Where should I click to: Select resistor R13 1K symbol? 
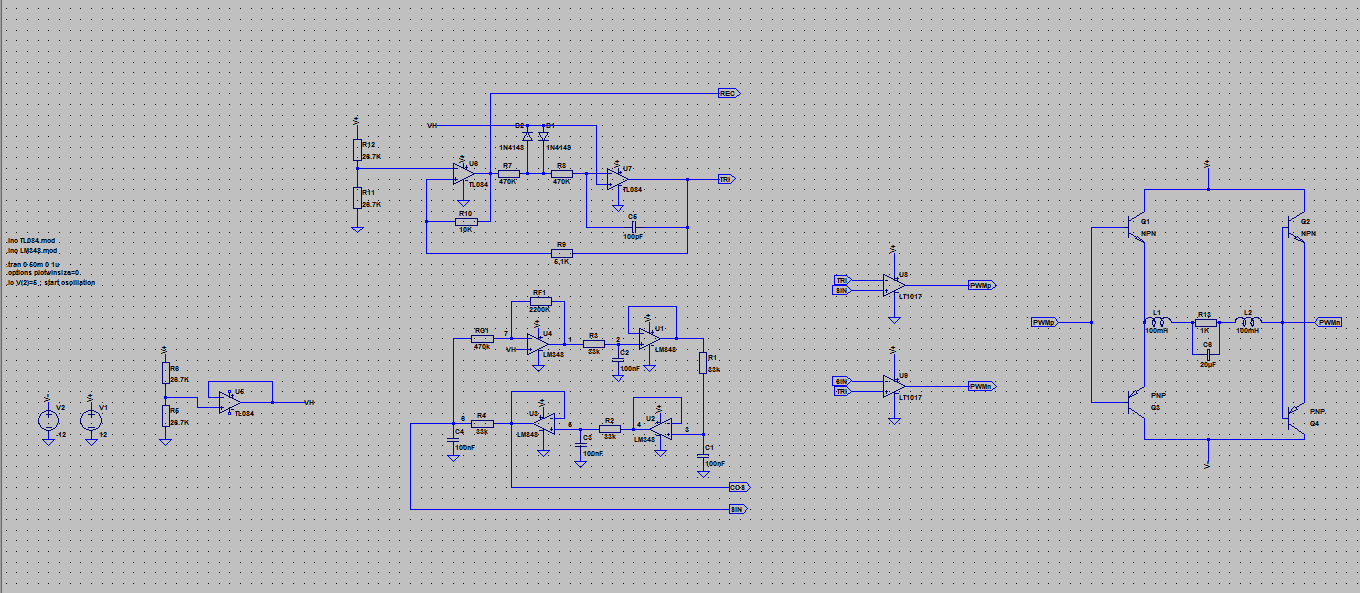tap(1206, 322)
